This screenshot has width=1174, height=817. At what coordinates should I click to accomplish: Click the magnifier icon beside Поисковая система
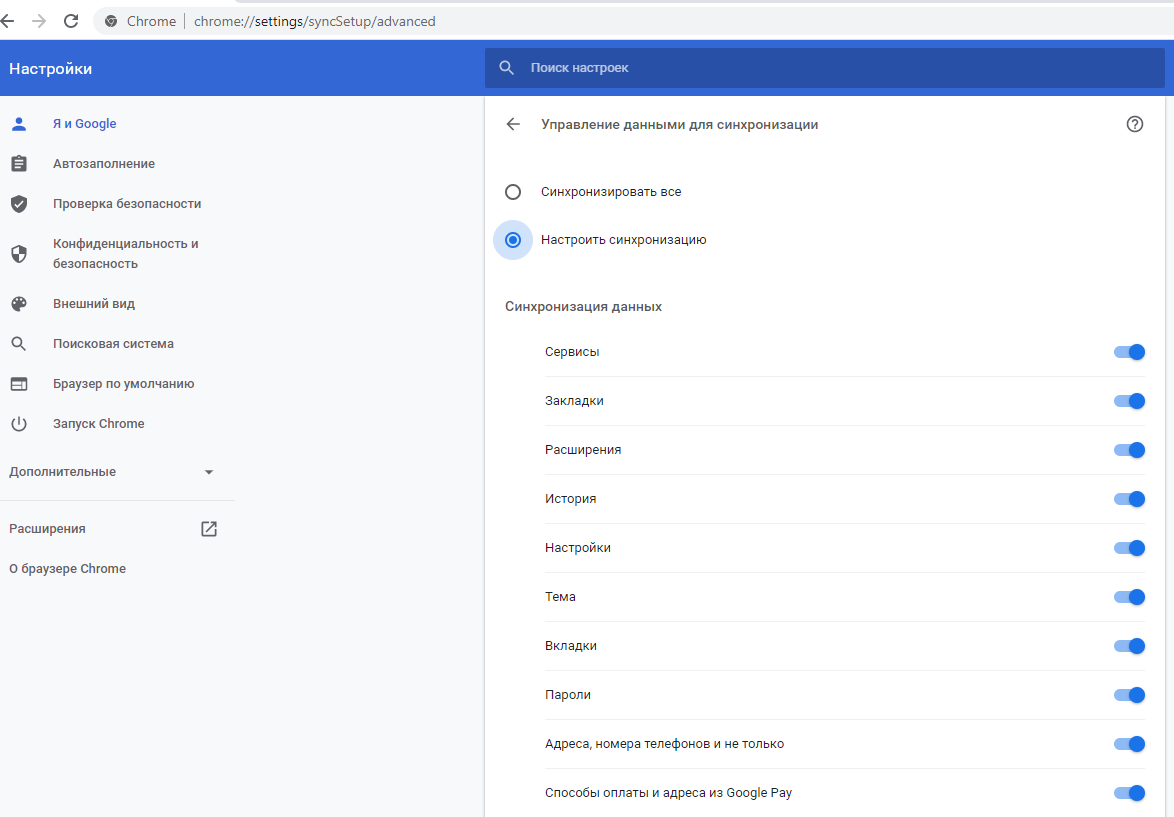pyautogui.click(x=18, y=344)
